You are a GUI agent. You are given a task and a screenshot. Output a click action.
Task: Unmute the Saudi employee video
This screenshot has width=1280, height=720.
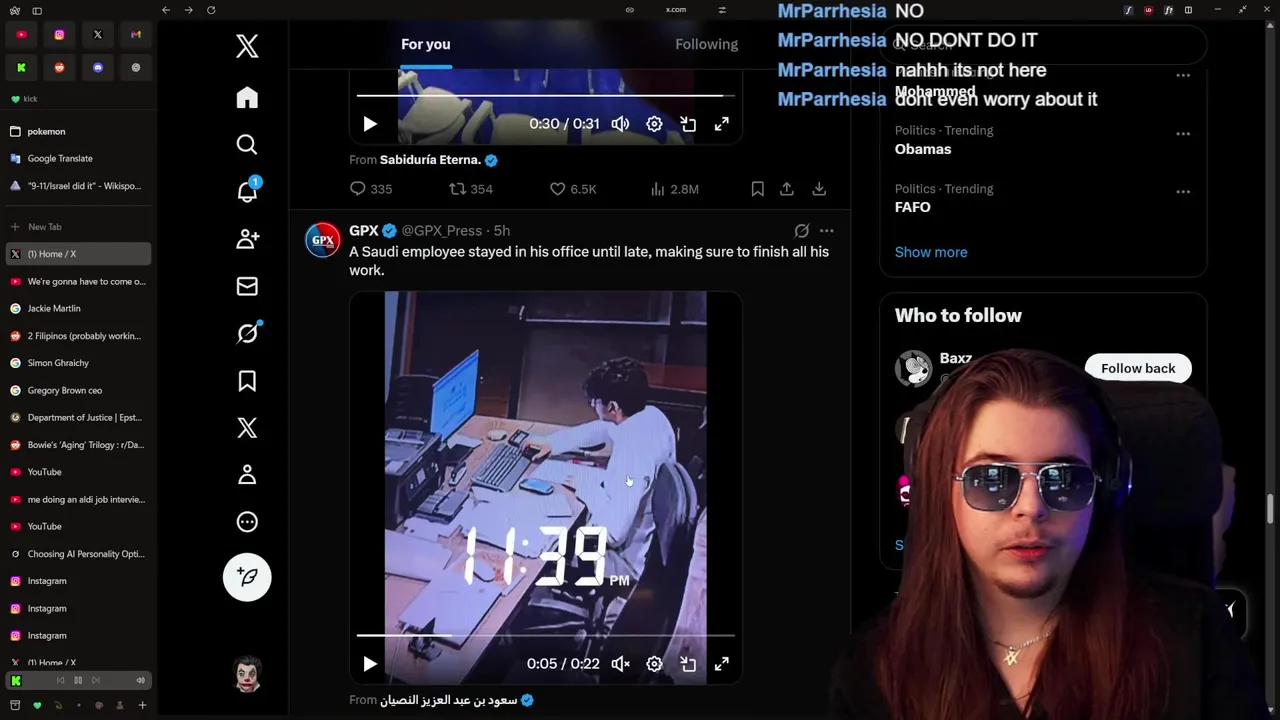[x=621, y=664]
